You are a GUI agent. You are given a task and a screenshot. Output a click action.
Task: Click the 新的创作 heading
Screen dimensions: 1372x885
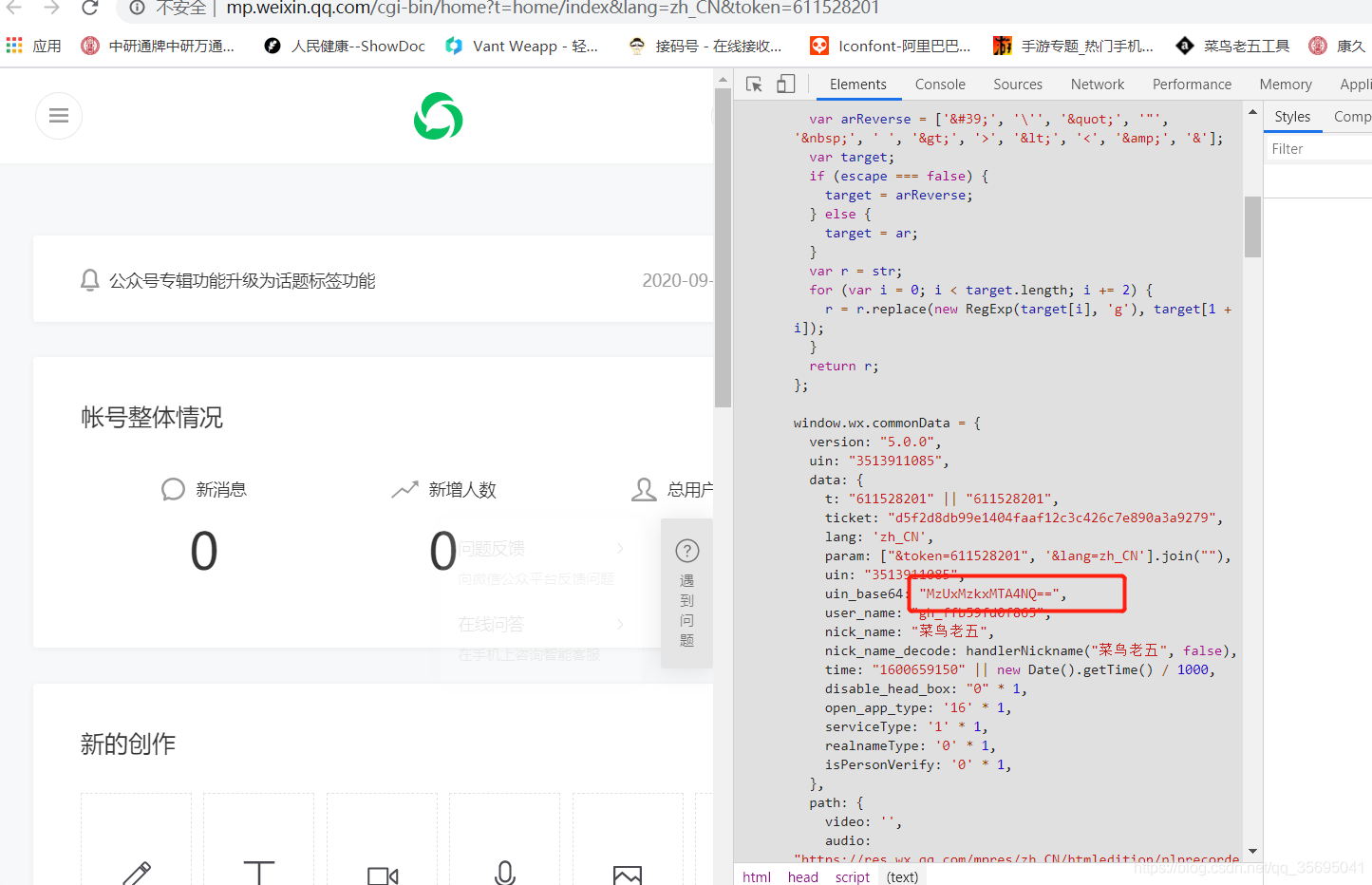tap(128, 744)
